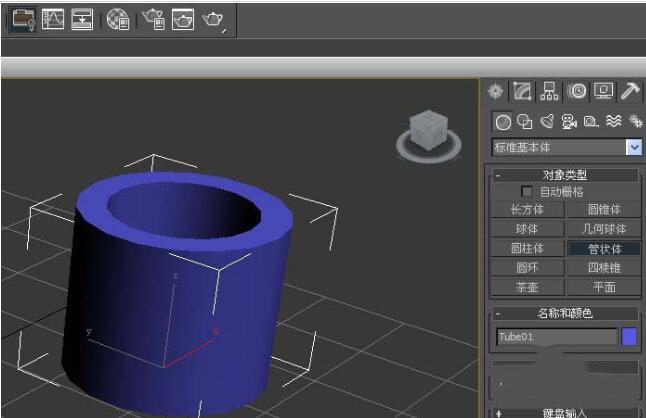Show the Rendered Frame Window
The width and height of the screenshot is (646, 418).
(182, 18)
